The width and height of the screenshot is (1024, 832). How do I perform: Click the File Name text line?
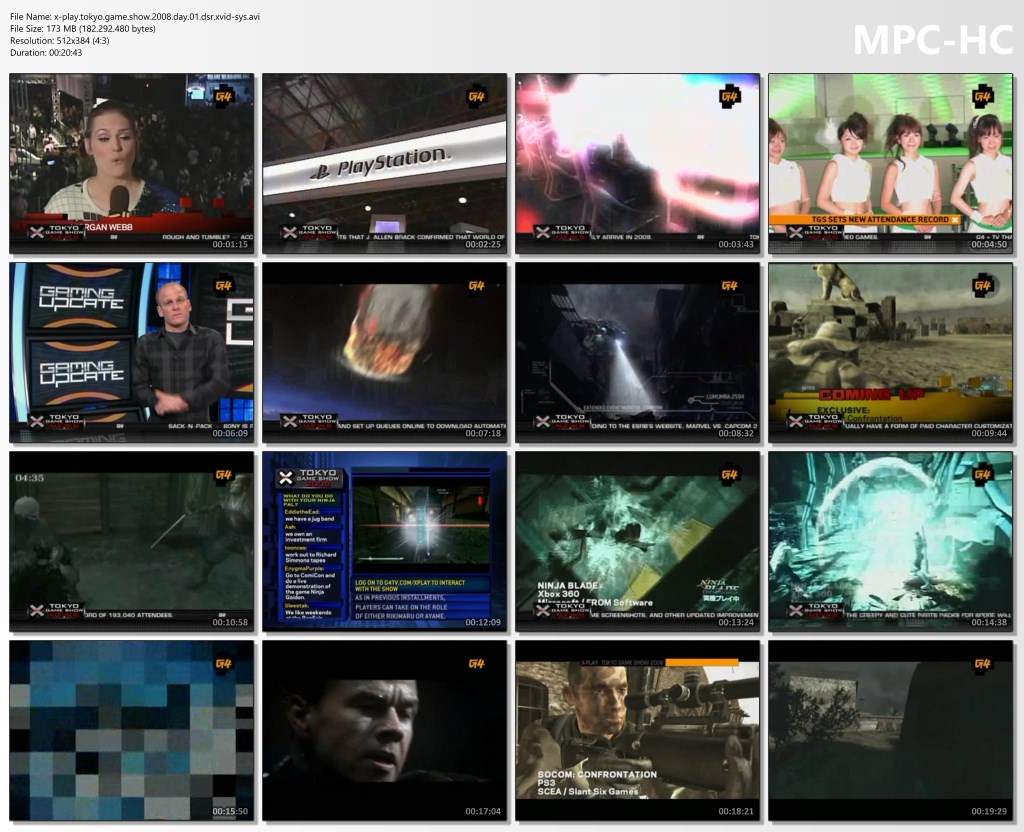pyautogui.click(x=135, y=17)
